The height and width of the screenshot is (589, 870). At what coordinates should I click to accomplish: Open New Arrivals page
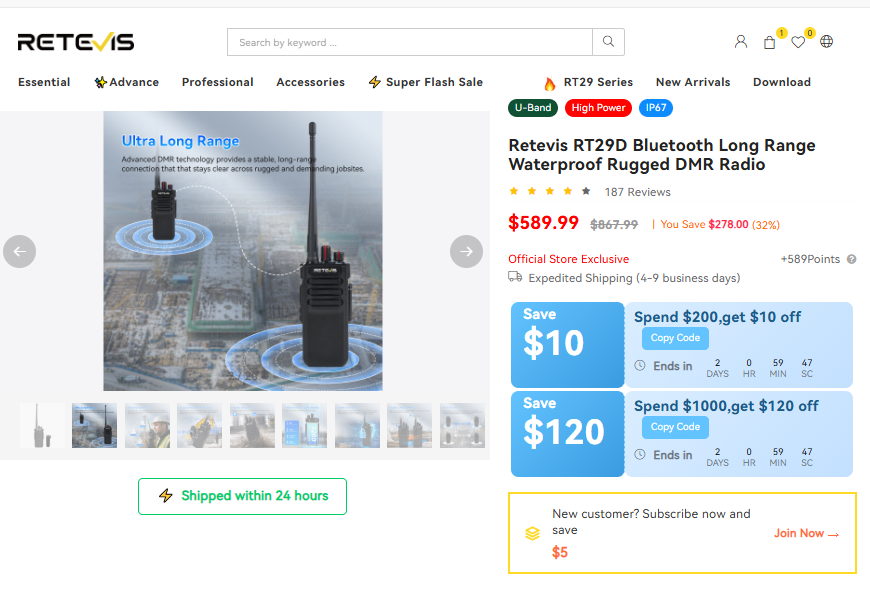[x=693, y=82]
